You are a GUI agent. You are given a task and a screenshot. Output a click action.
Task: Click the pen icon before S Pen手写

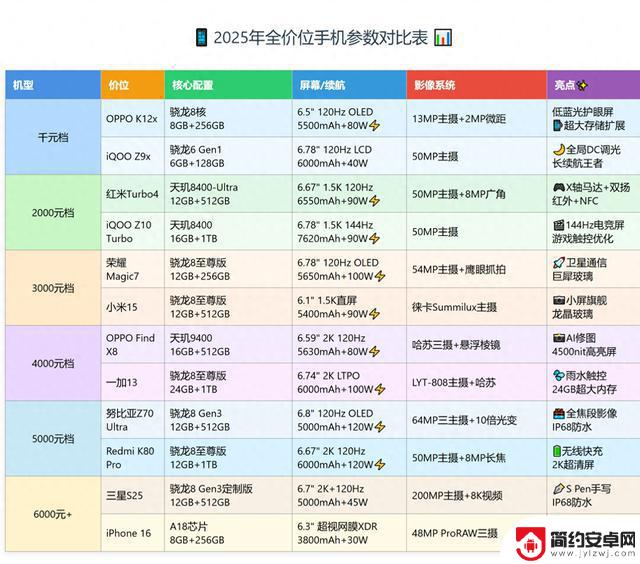559,489
